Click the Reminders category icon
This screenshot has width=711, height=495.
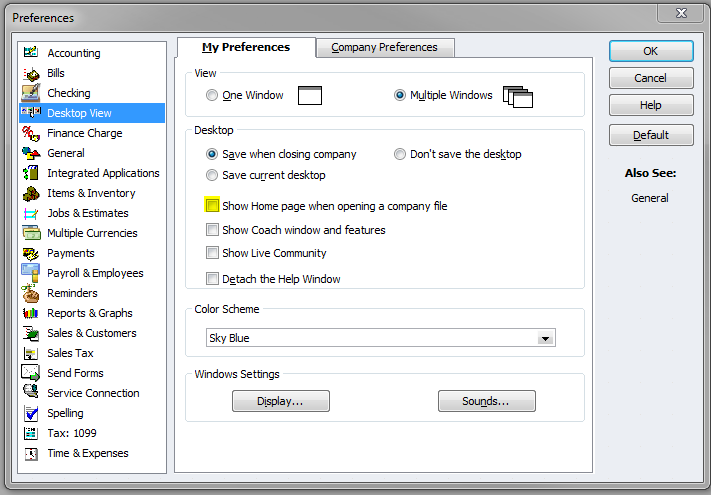coord(31,293)
